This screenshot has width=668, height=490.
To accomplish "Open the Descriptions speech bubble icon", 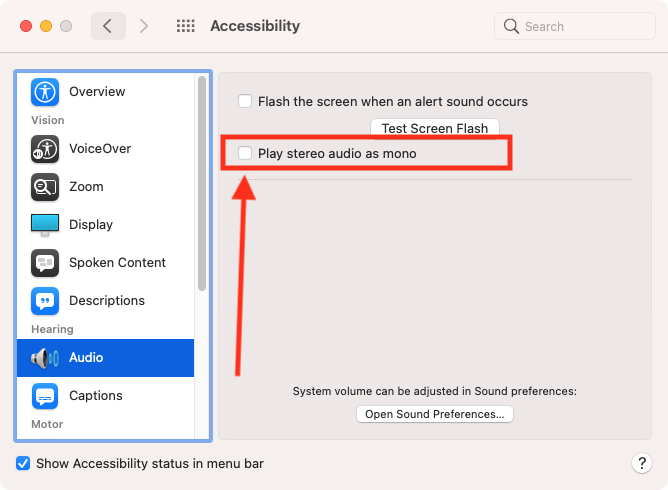I will pyautogui.click(x=45, y=301).
